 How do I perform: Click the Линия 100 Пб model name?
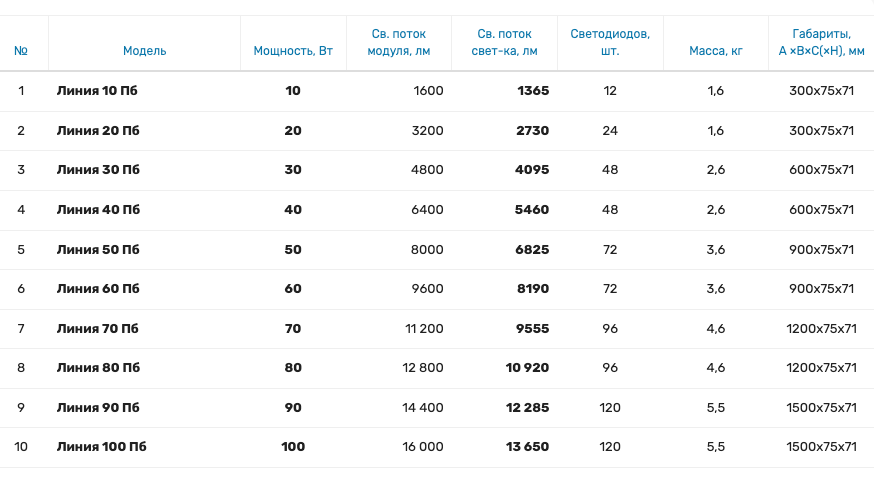(x=101, y=447)
